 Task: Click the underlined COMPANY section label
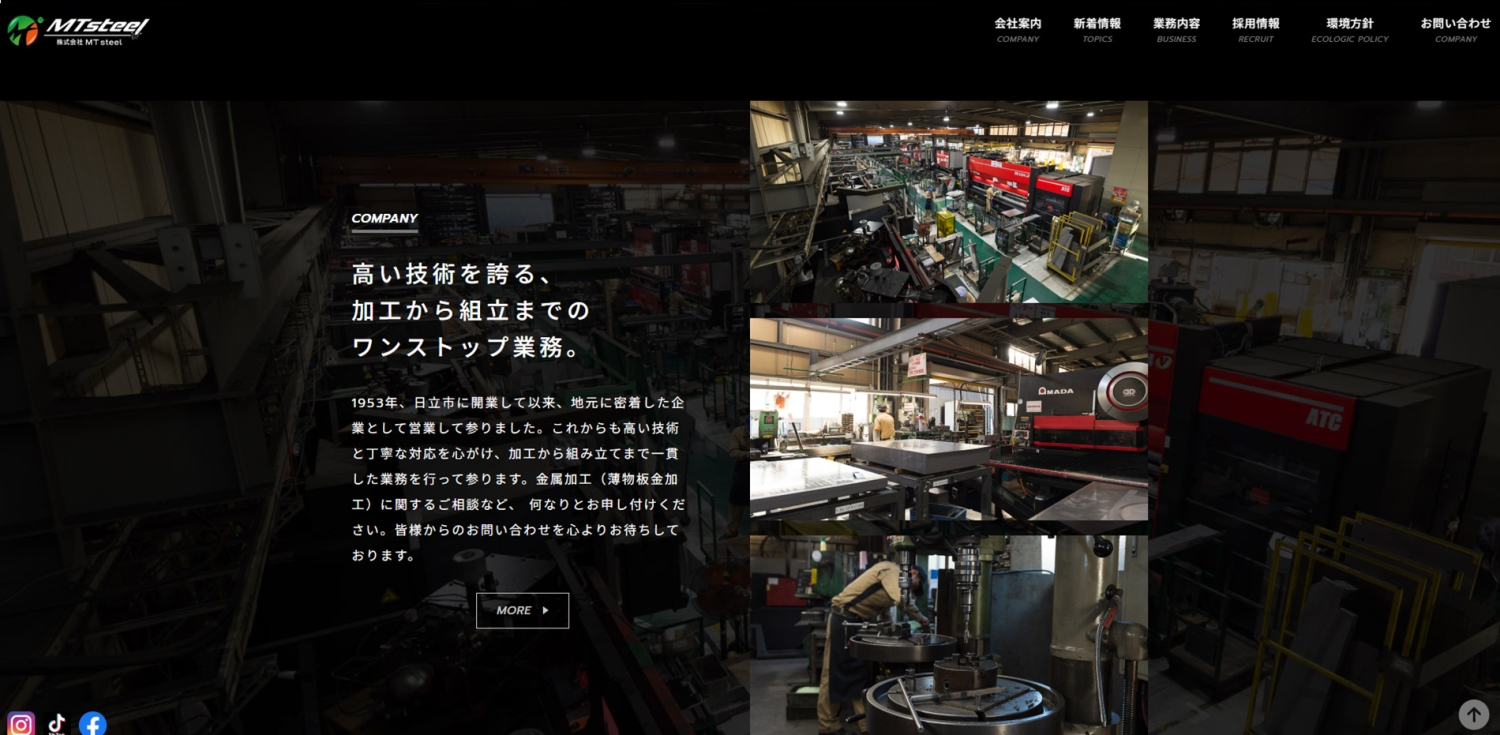384,219
